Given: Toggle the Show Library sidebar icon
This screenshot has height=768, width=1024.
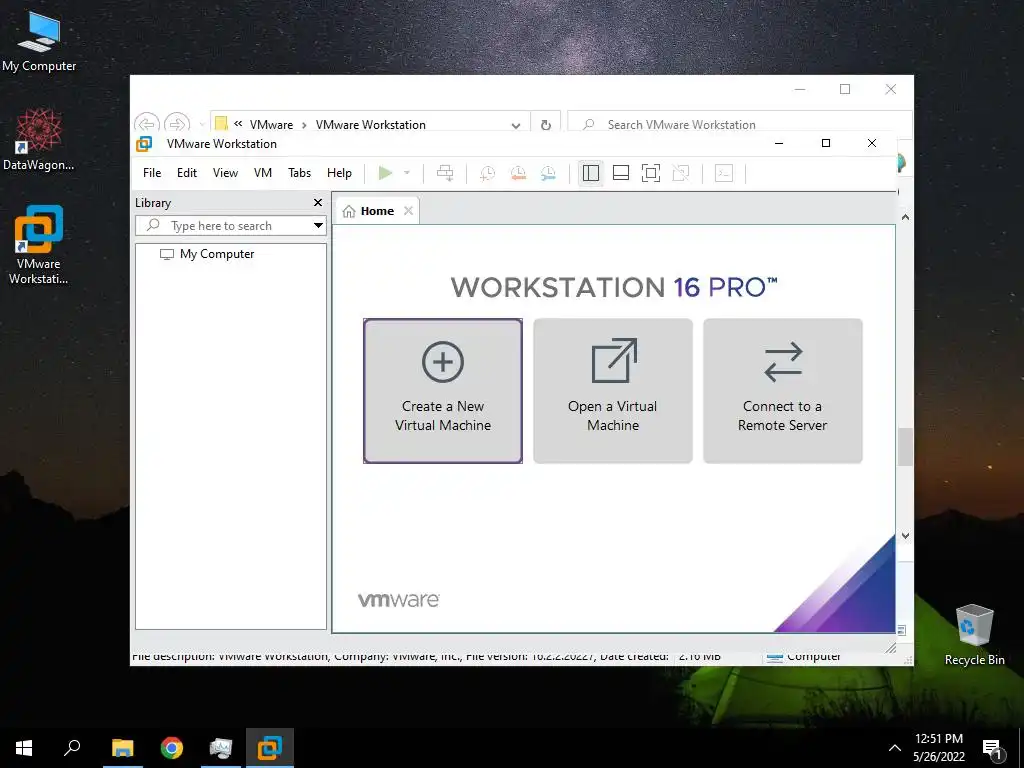Looking at the screenshot, I should click(590, 173).
